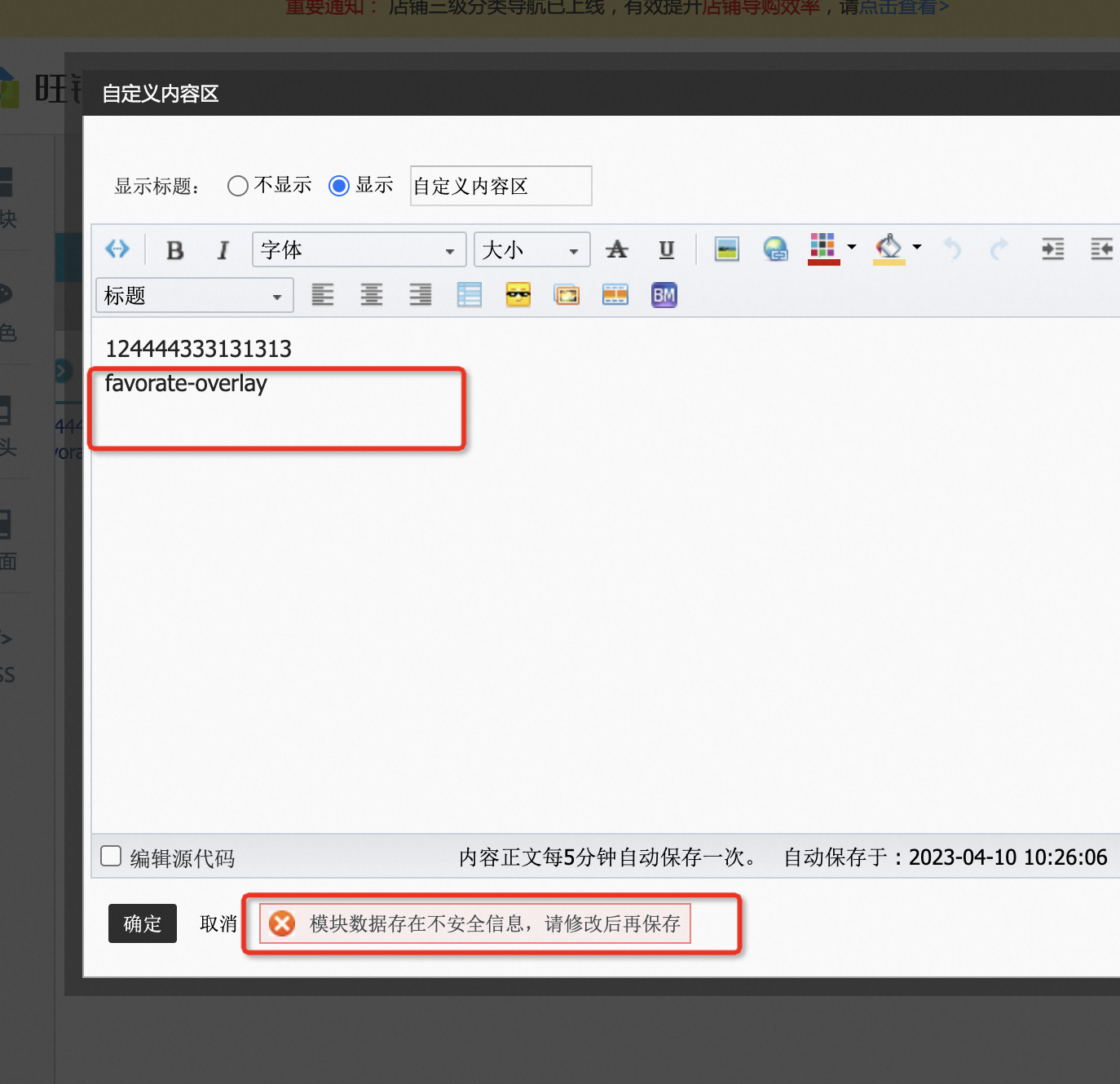
Task: Click the error text 模块数据存在不安全信息
Action: 417,923
